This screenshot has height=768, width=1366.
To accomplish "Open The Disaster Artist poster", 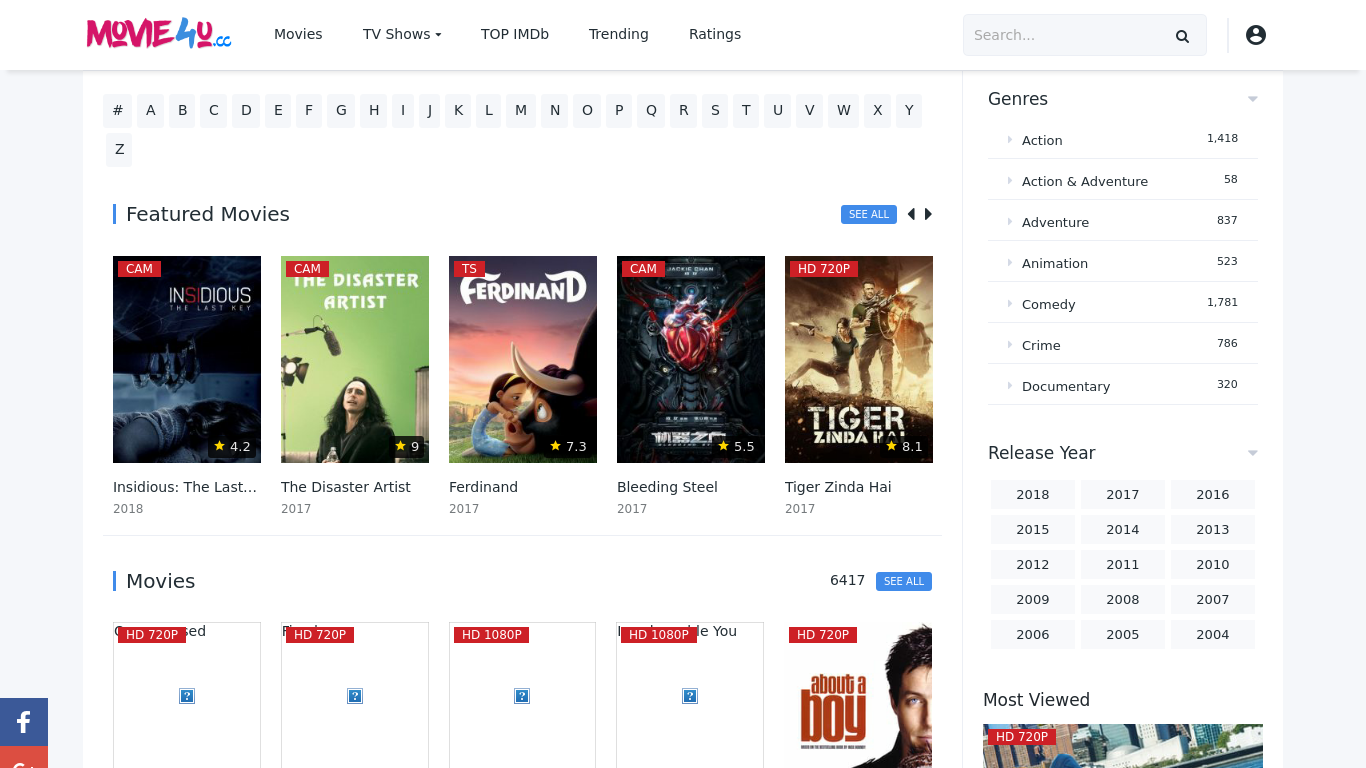I will pyautogui.click(x=355, y=359).
